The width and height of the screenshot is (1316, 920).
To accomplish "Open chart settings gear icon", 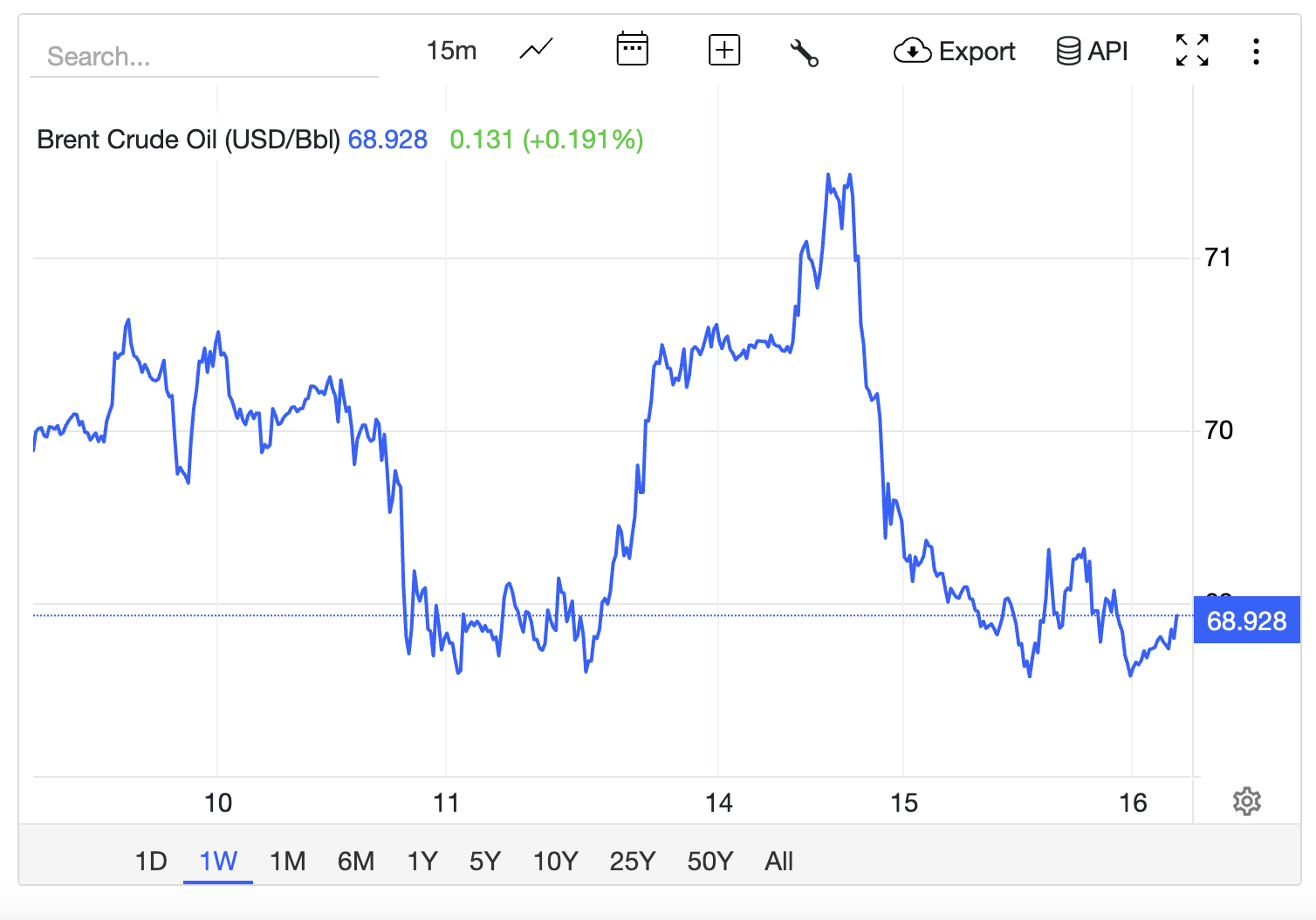I will [1247, 801].
